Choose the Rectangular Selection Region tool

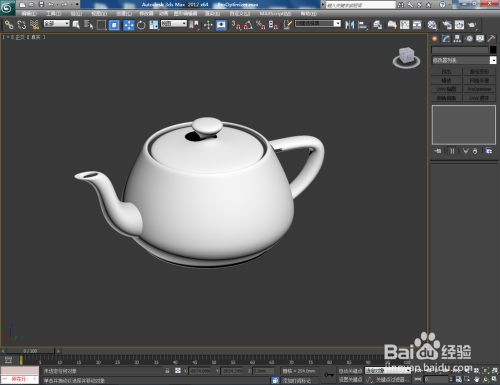coord(101,25)
